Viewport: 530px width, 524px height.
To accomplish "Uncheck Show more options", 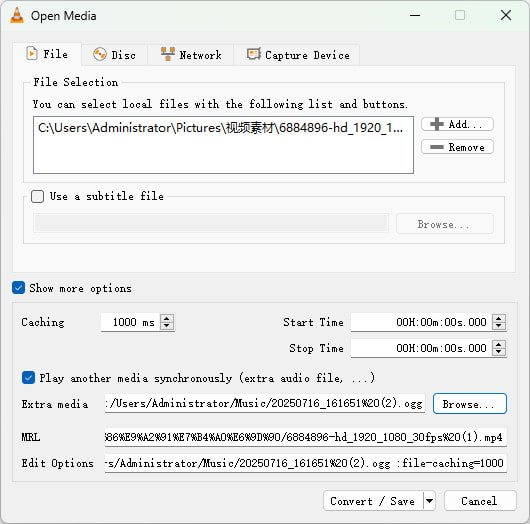I will pos(18,288).
